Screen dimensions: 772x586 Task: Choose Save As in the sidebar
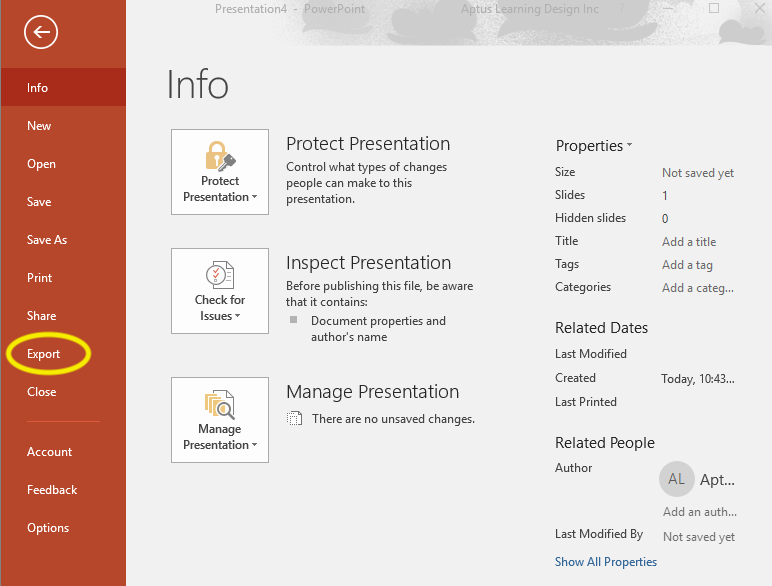(x=63, y=239)
